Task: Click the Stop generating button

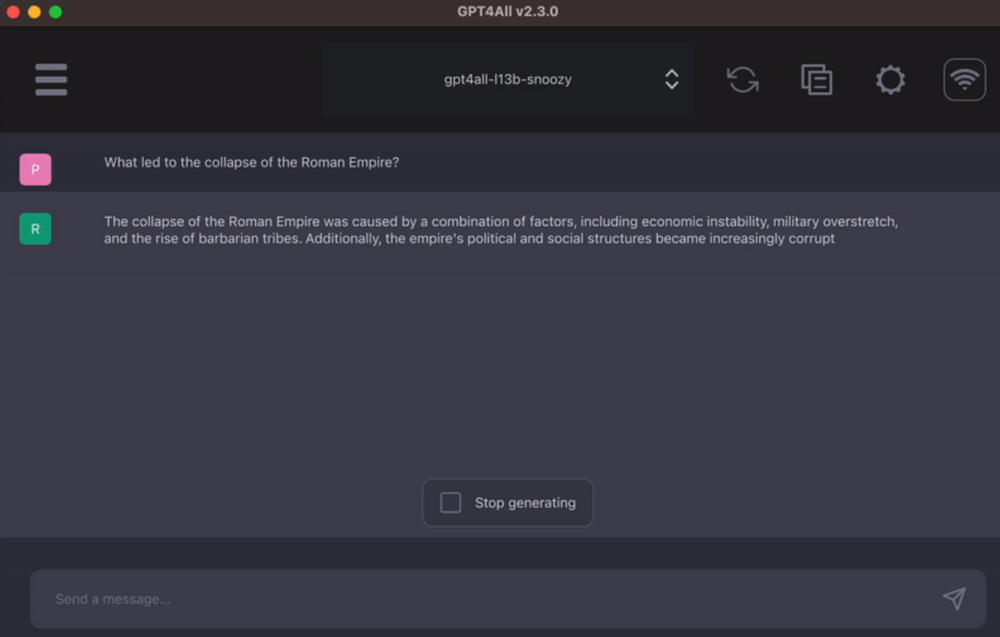Action: pyautogui.click(x=508, y=502)
